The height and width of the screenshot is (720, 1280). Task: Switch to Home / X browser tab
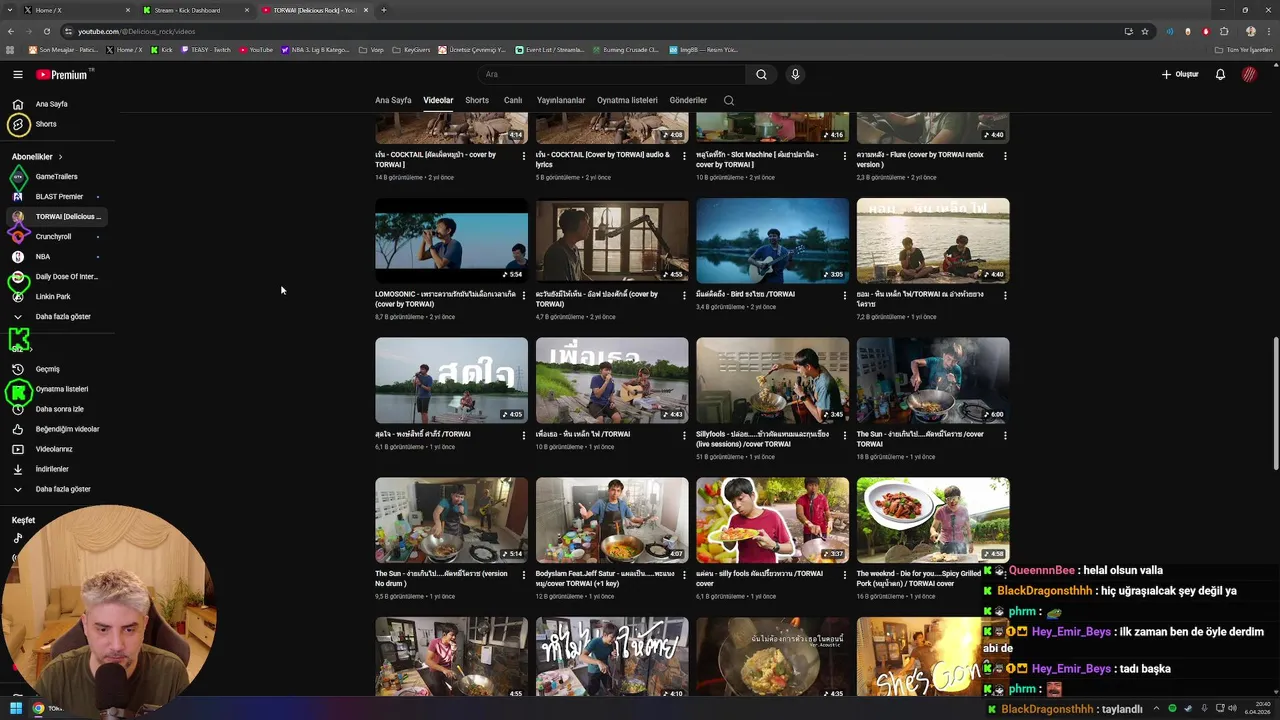(75, 10)
